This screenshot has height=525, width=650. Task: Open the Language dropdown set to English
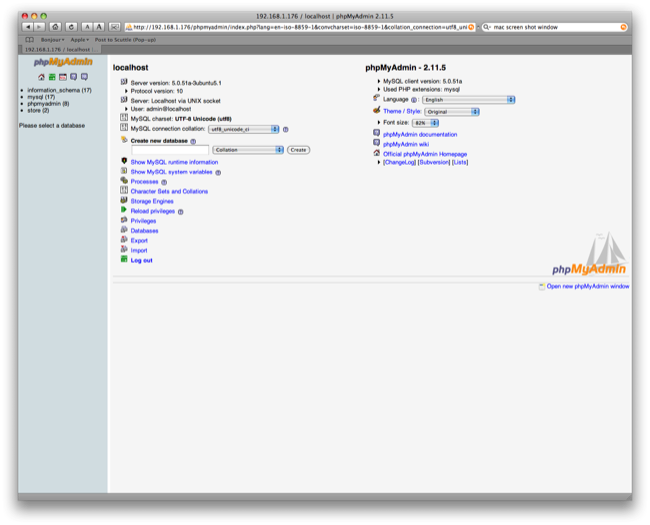pos(469,100)
